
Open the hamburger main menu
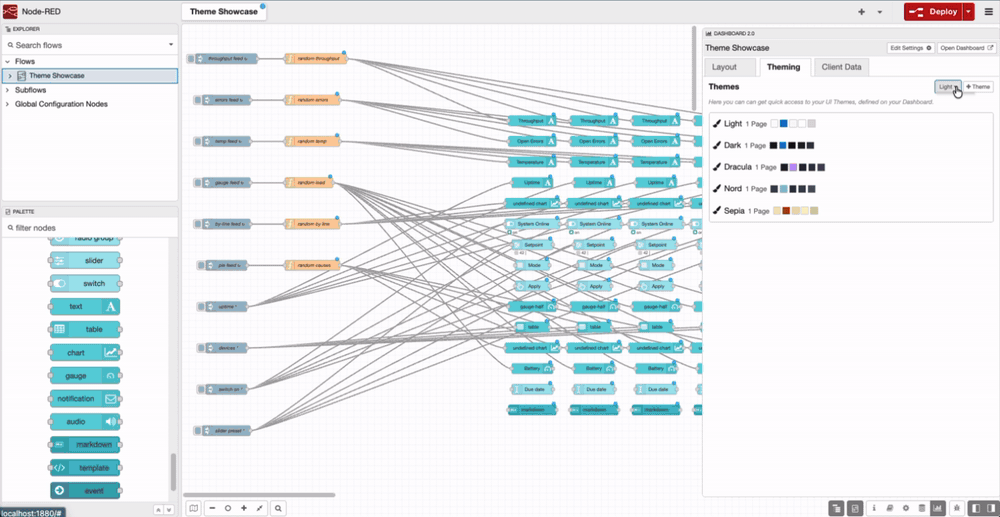click(989, 11)
